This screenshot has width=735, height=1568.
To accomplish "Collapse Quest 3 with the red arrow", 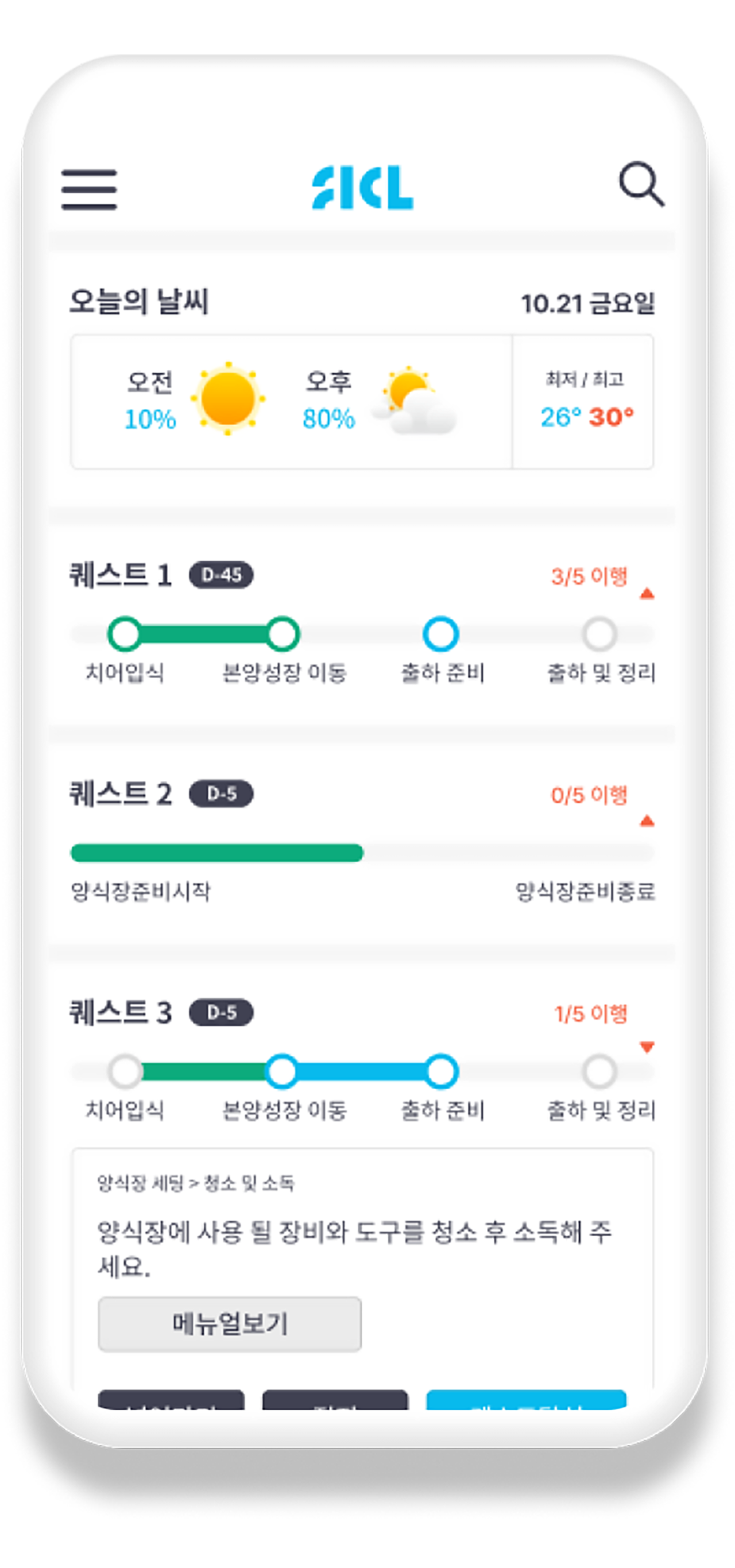I will coord(647,1047).
